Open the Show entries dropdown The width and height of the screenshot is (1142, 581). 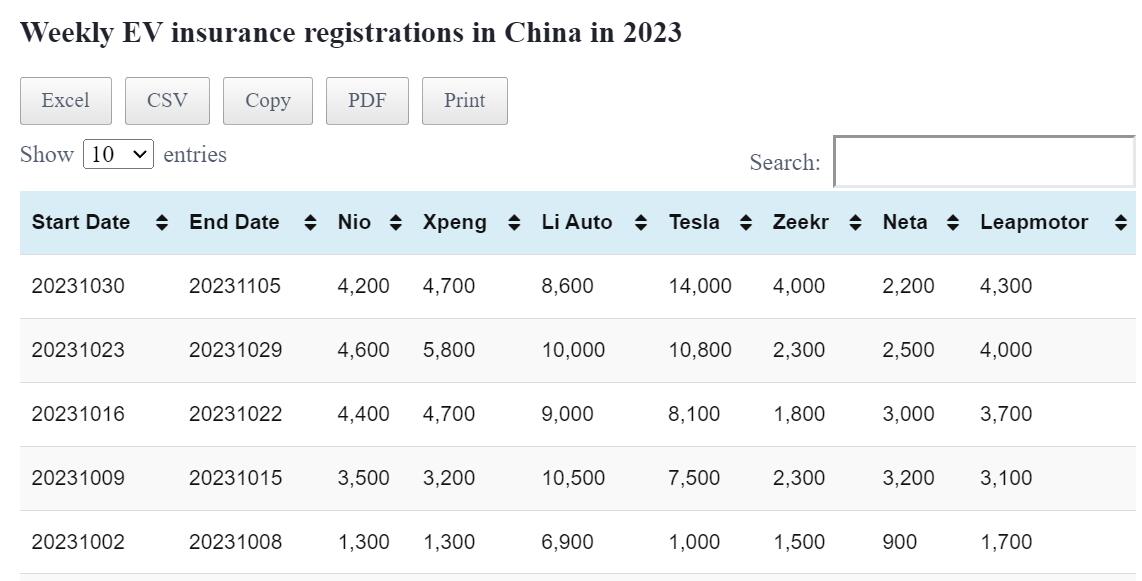118,154
